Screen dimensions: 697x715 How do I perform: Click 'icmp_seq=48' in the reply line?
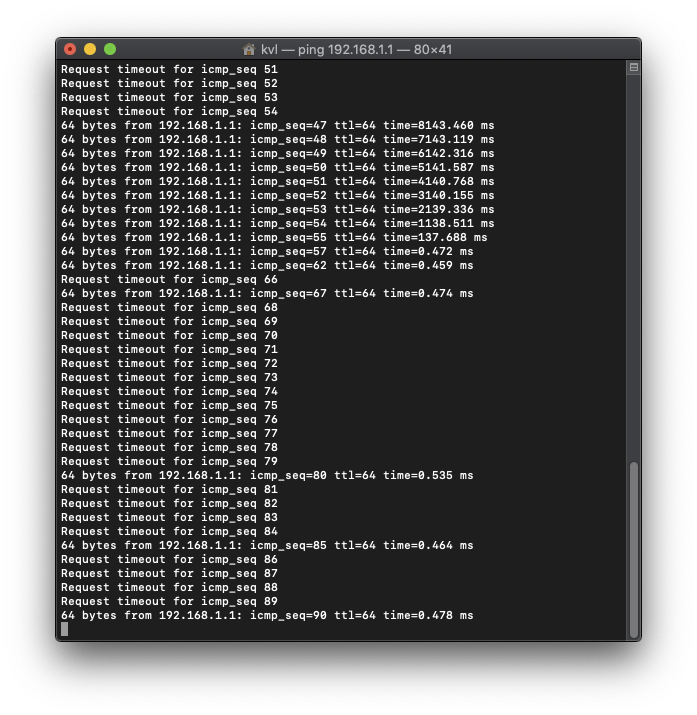[x=288, y=140]
